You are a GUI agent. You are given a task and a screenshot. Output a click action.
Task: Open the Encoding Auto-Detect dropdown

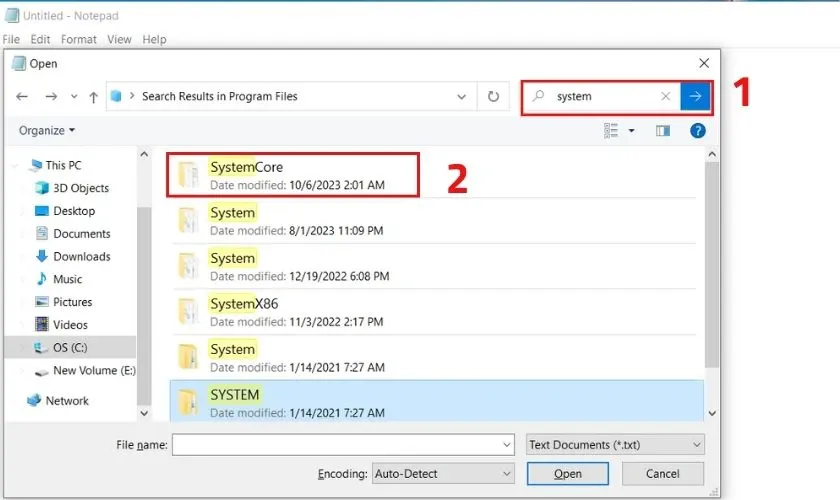[x=443, y=474]
